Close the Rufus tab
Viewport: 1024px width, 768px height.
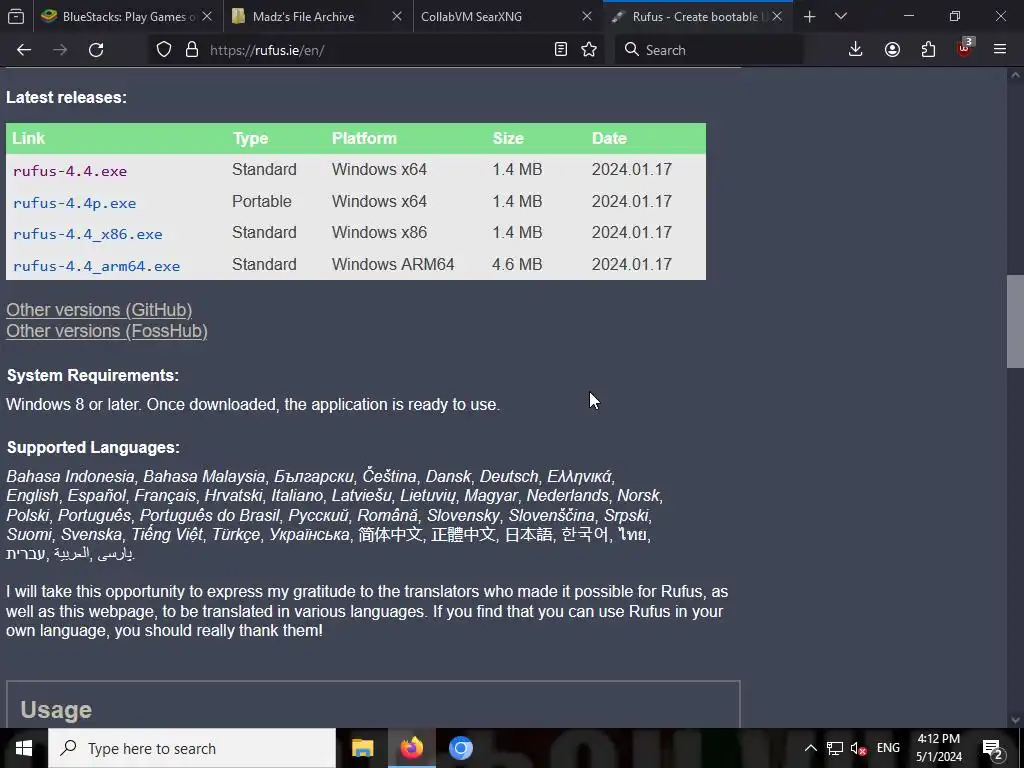(x=777, y=16)
